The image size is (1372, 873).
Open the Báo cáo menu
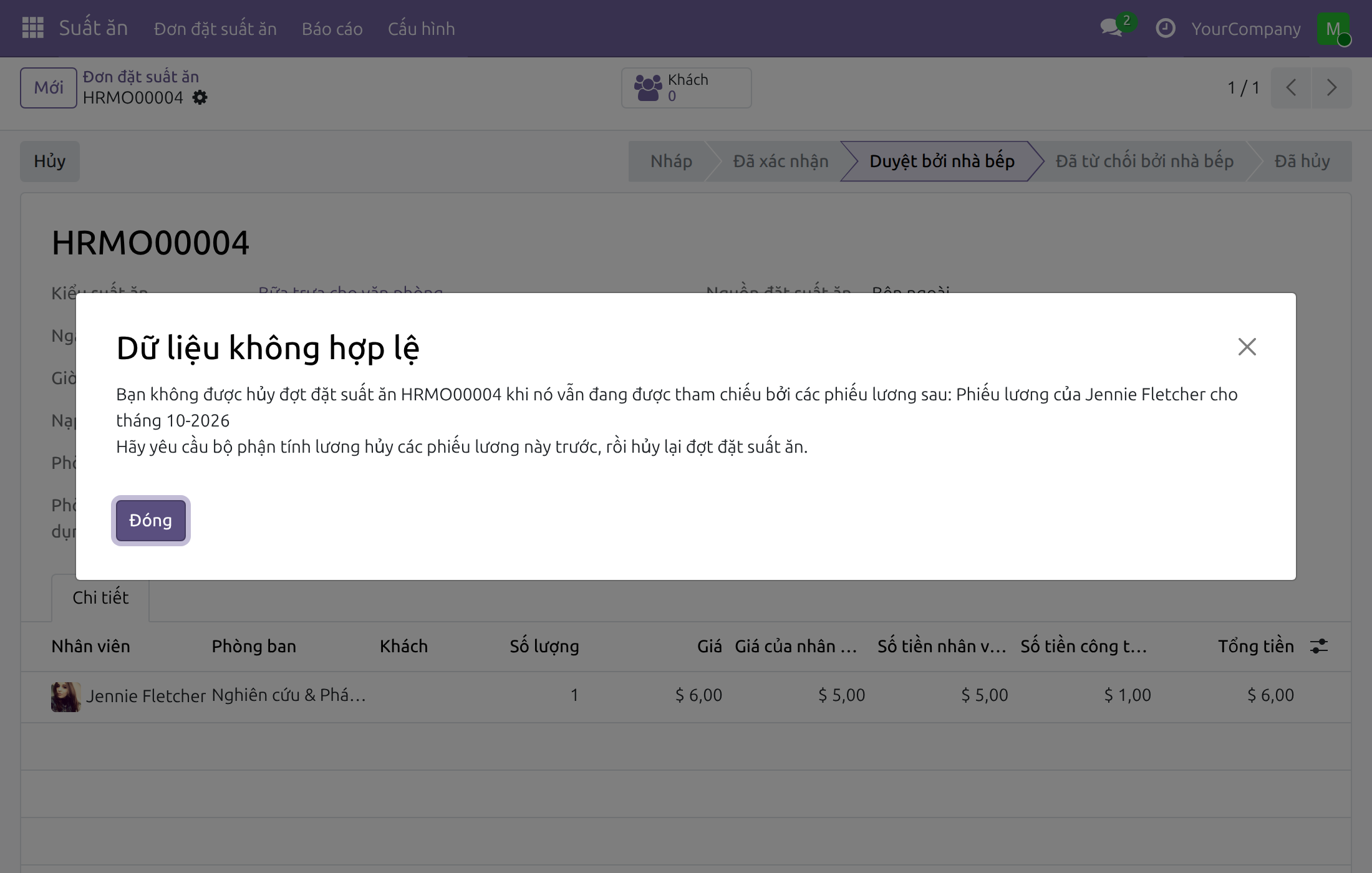(x=332, y=29)
